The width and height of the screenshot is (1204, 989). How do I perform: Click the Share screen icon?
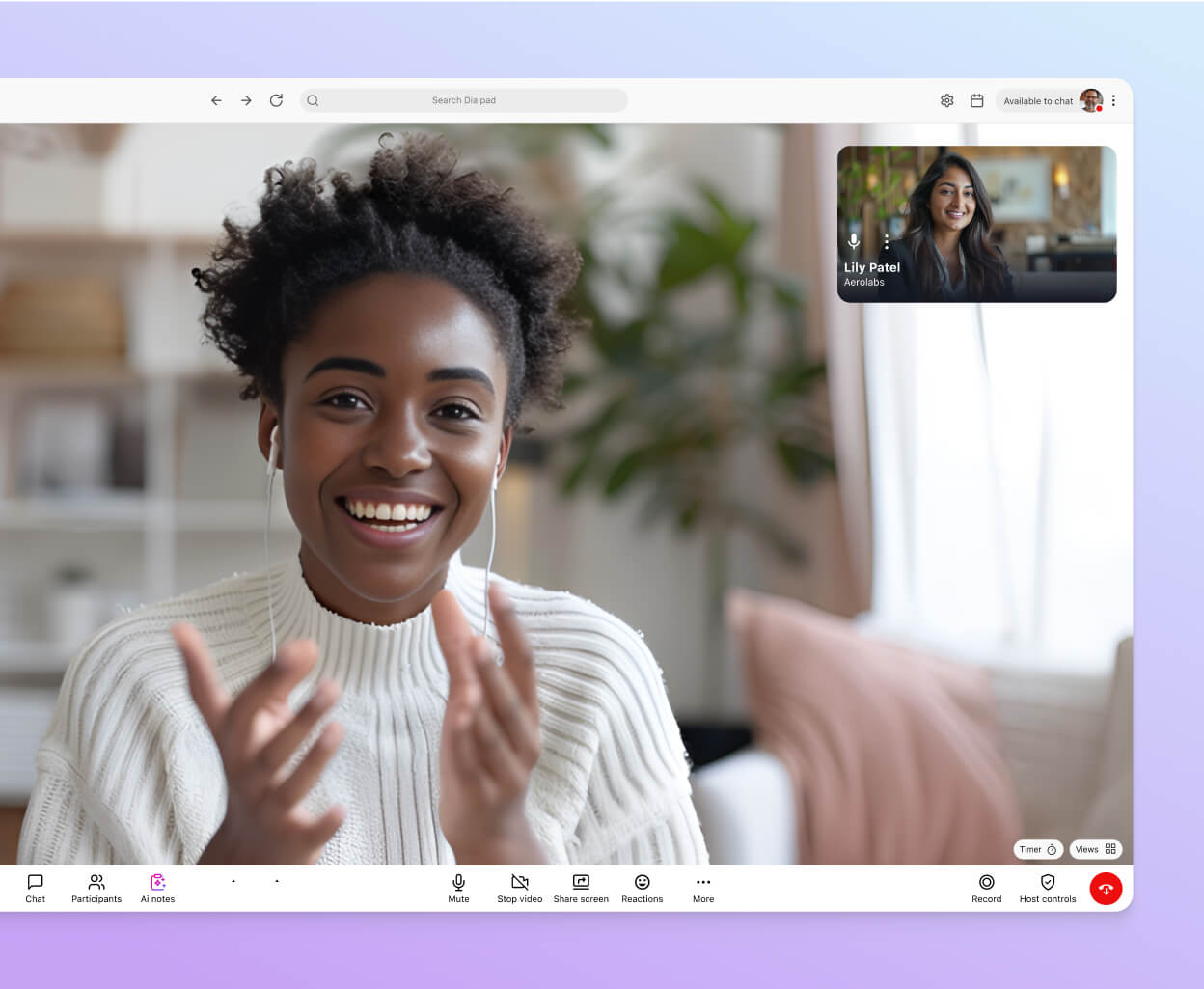[581, 882]
